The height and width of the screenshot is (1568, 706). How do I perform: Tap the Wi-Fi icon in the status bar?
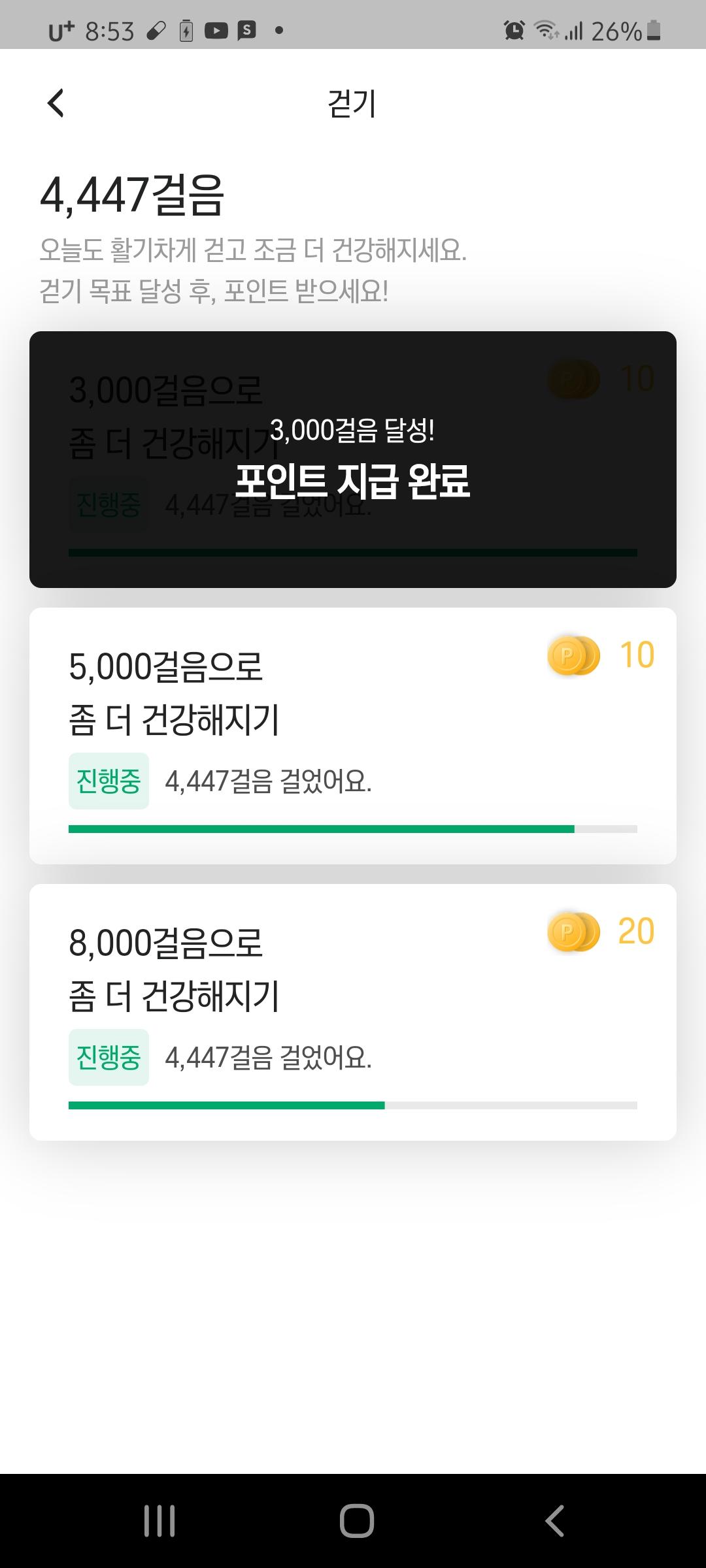click(x=546, y=31)
